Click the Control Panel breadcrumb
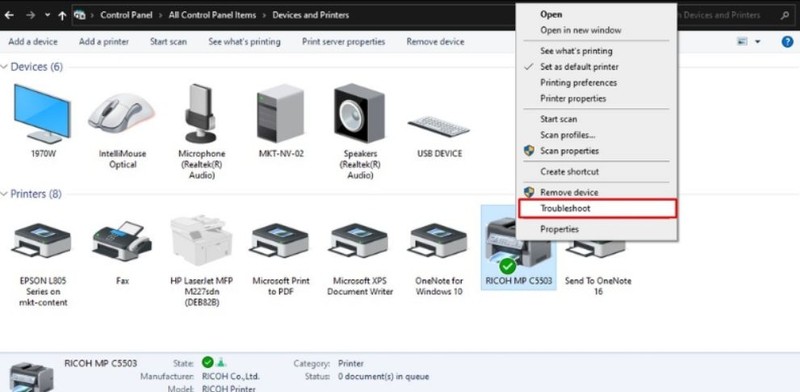800x392 pixels. 126,15
